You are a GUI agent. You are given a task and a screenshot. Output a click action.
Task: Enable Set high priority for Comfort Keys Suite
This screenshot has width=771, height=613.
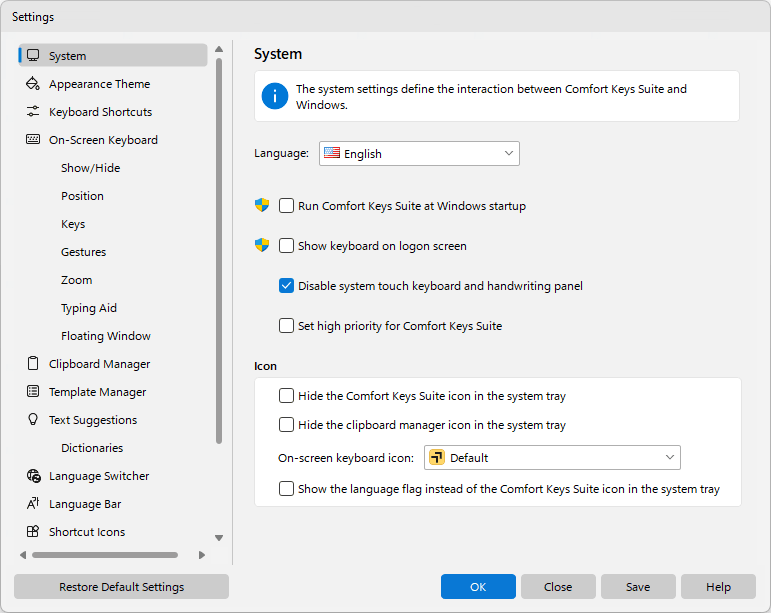click(286, 325)
